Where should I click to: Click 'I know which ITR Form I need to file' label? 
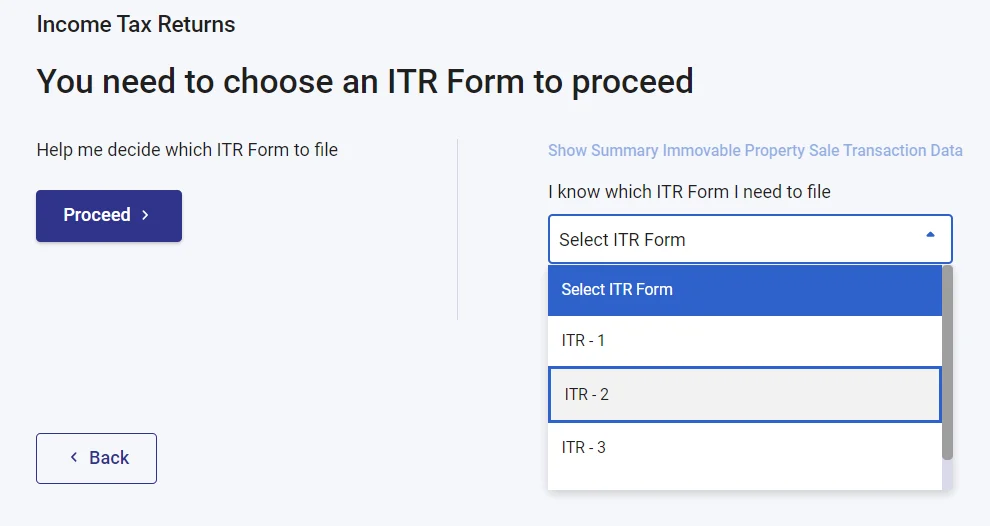click(689, 191)
